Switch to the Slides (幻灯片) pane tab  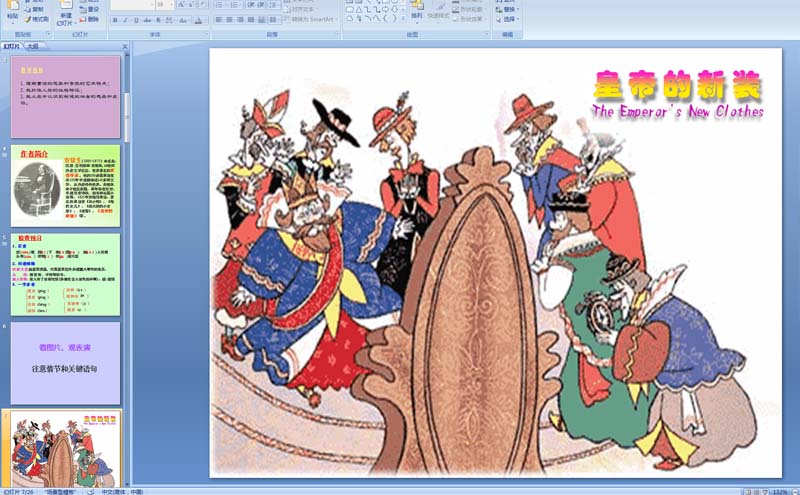click(x=12, y=46)
